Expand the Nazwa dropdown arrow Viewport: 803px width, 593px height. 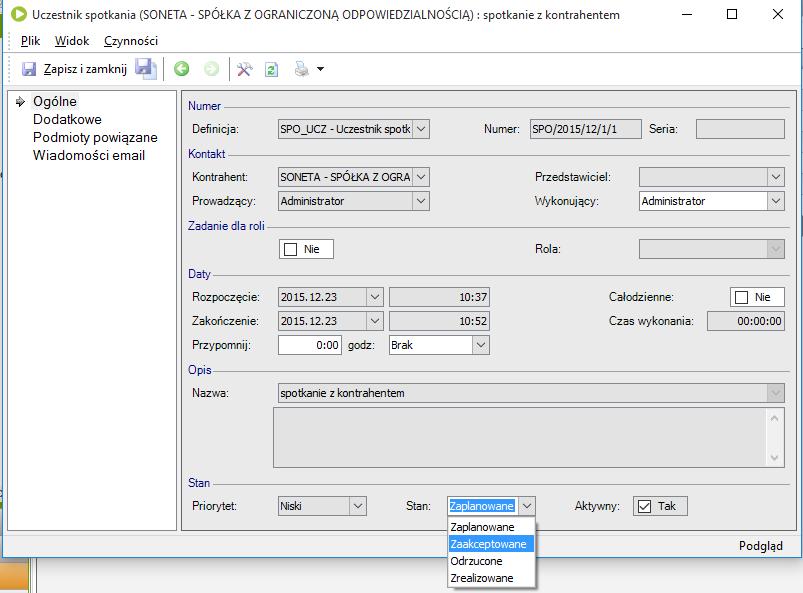(x=775, y=393)
